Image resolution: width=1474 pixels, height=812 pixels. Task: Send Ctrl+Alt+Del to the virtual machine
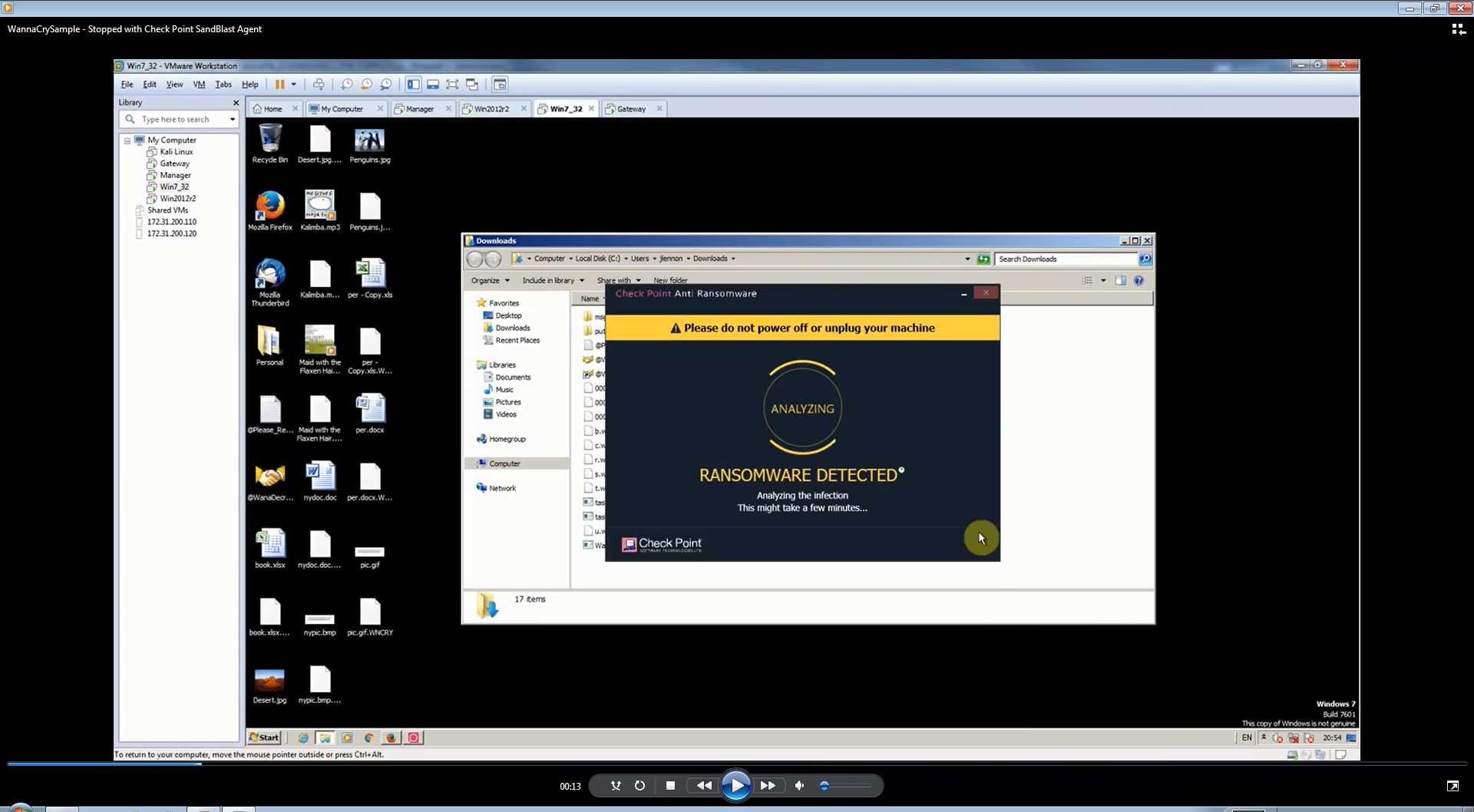point(319,84)
